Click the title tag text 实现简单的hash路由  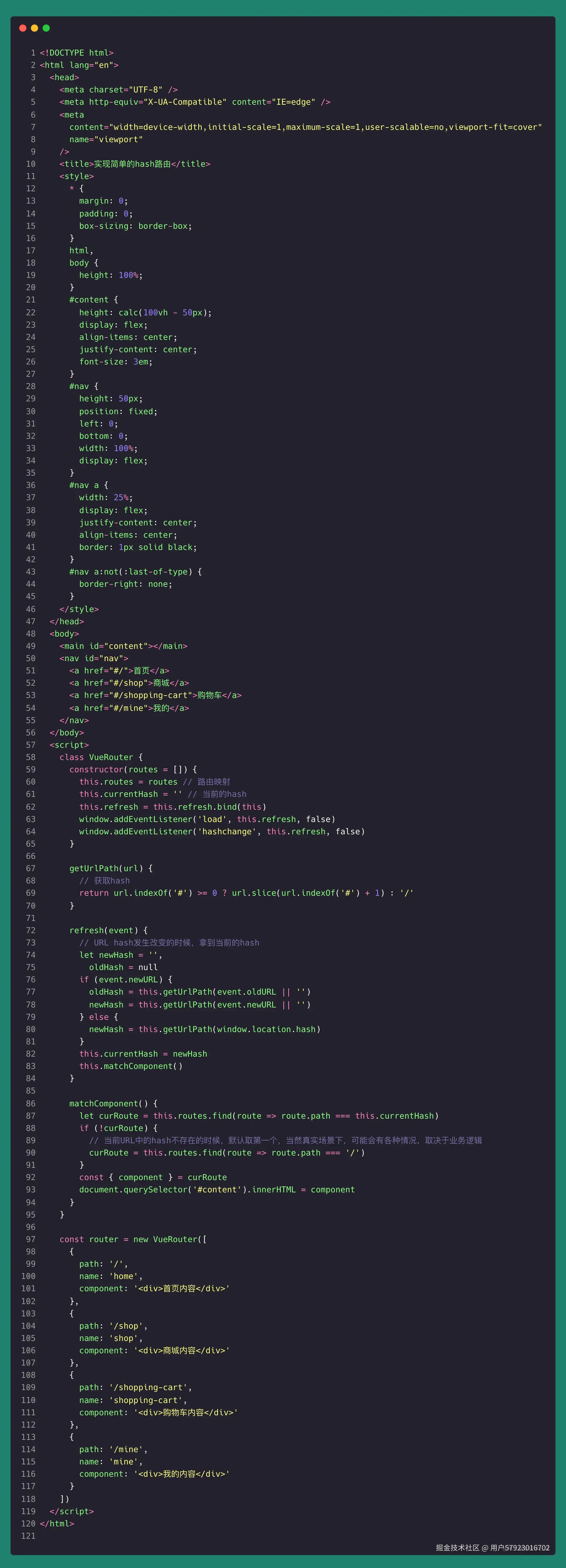[132, 164]
